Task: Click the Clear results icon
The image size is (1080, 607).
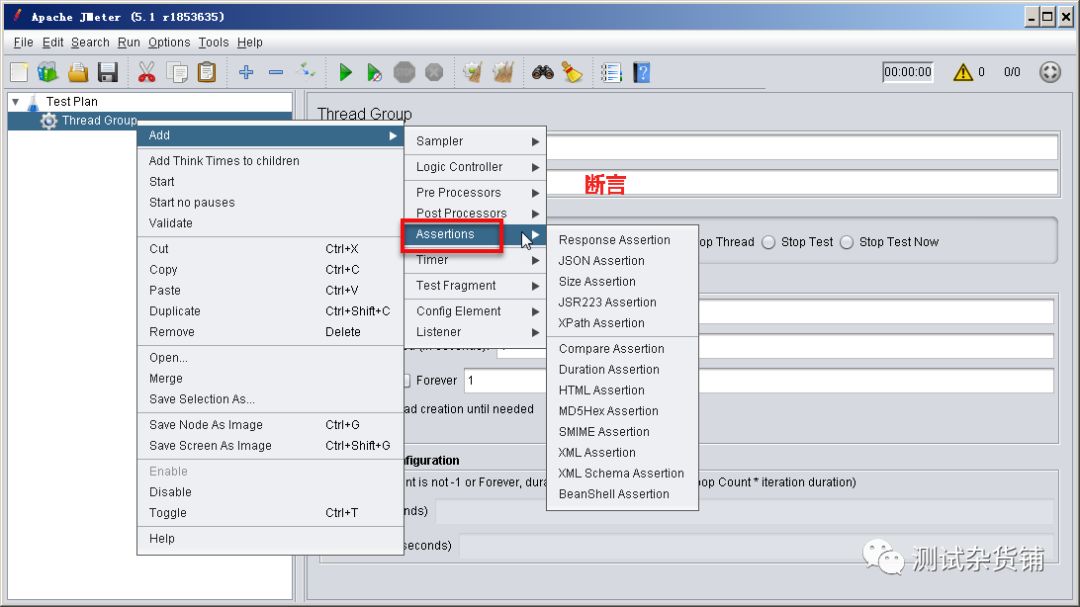Action: click(x=472, y=72)
